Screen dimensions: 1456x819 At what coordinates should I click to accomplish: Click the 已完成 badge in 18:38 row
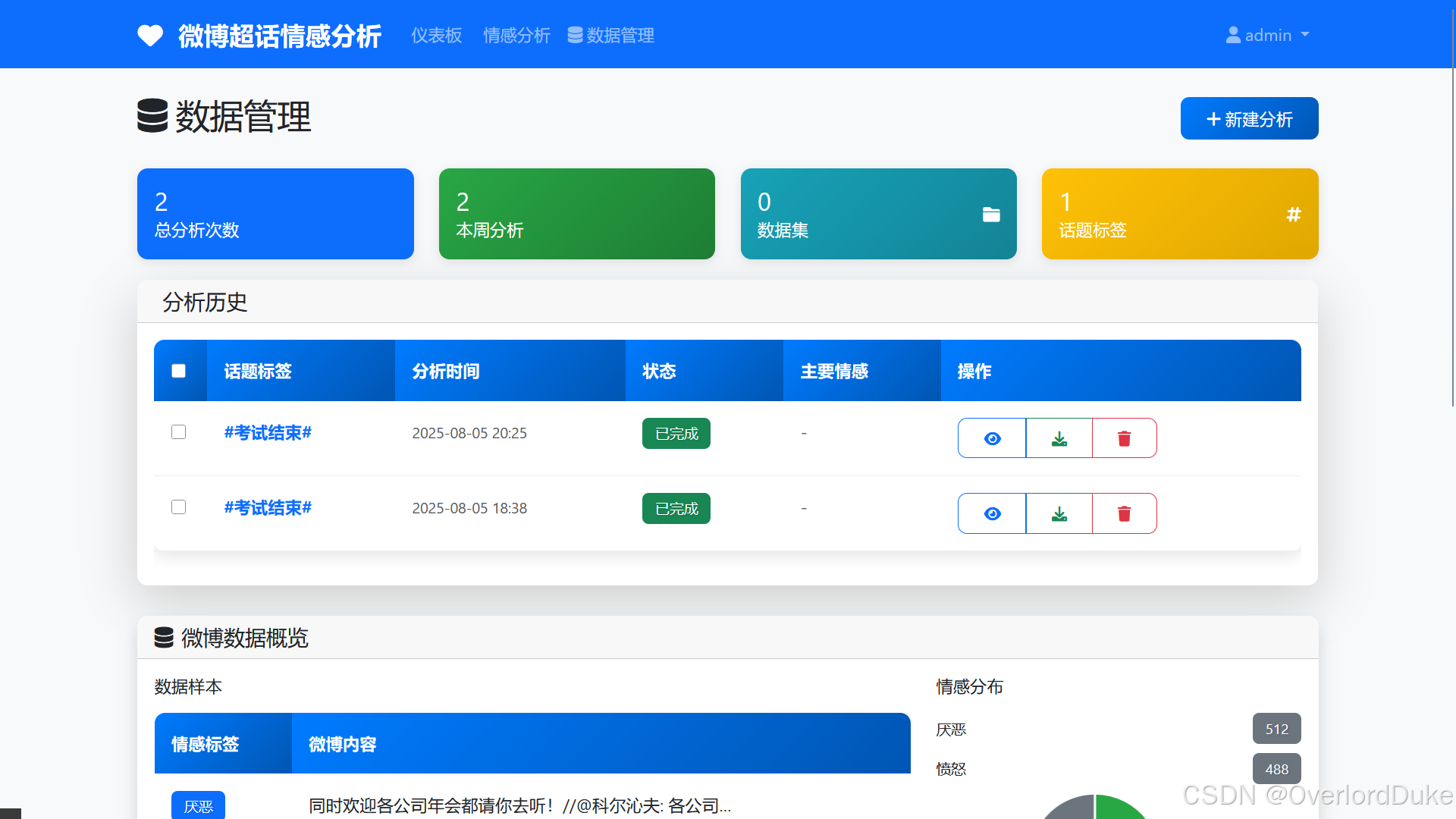(x=676, y=508)
